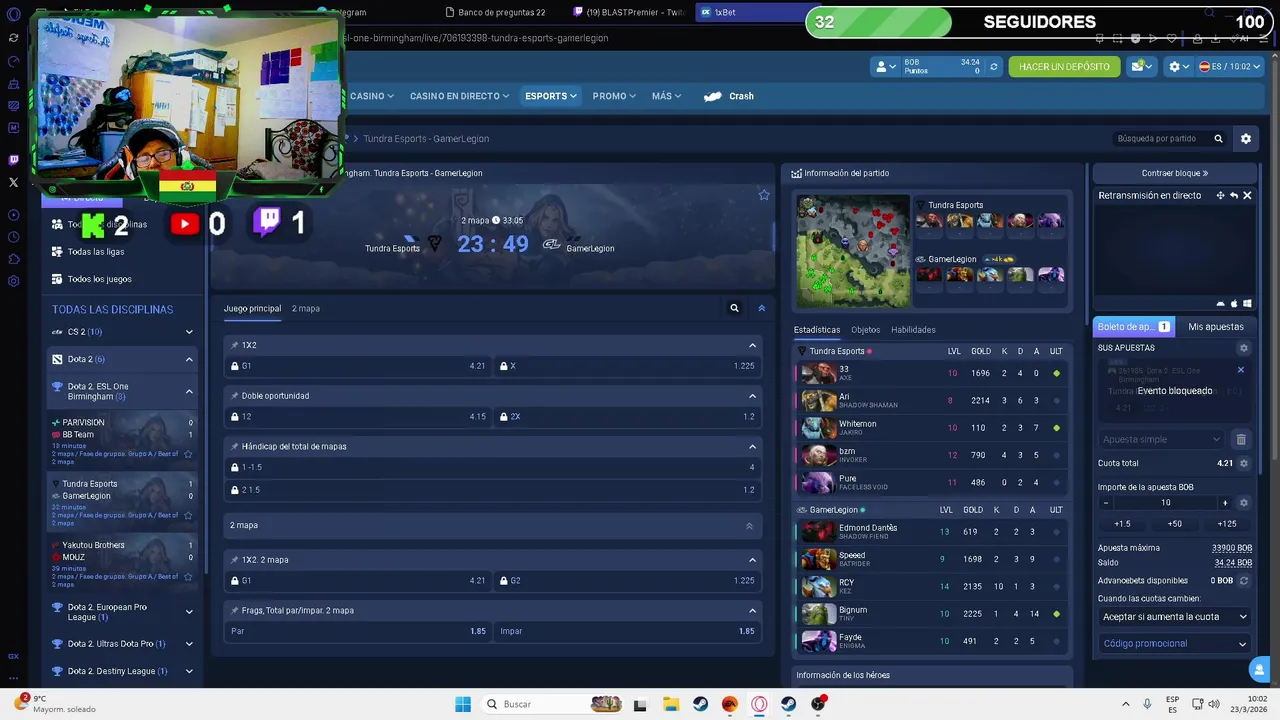Favorite the PARIVISION vs BB Team match
This screenshot has height=720, width=1280.
[188, 454]
